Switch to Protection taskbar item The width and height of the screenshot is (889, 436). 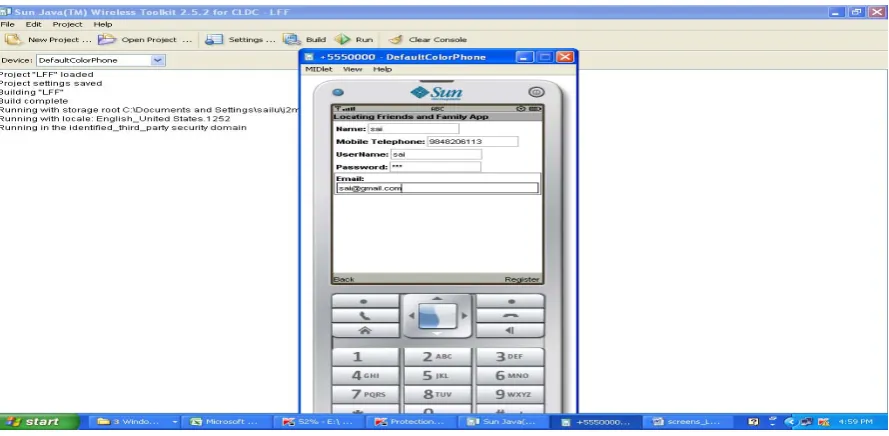pyautogui.click(x=410, y=422)
